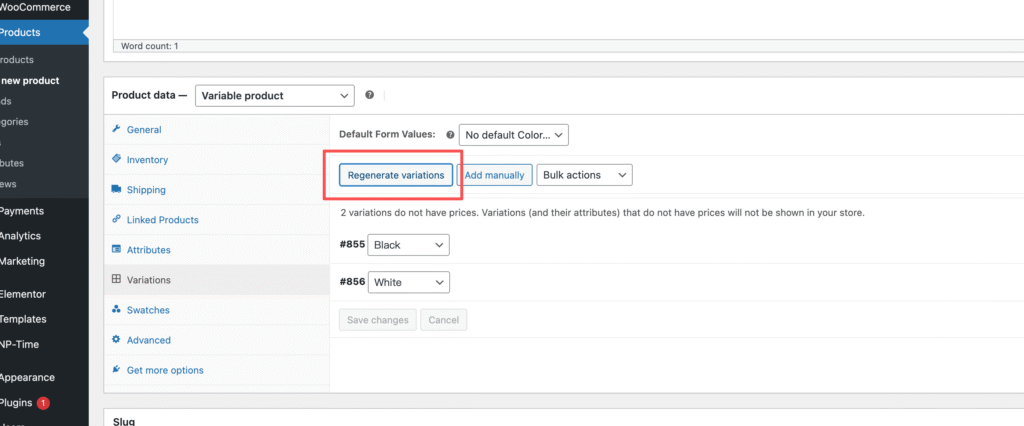Change variation #856 White color dropdown

pyautogui.click(x=408, y=283)
